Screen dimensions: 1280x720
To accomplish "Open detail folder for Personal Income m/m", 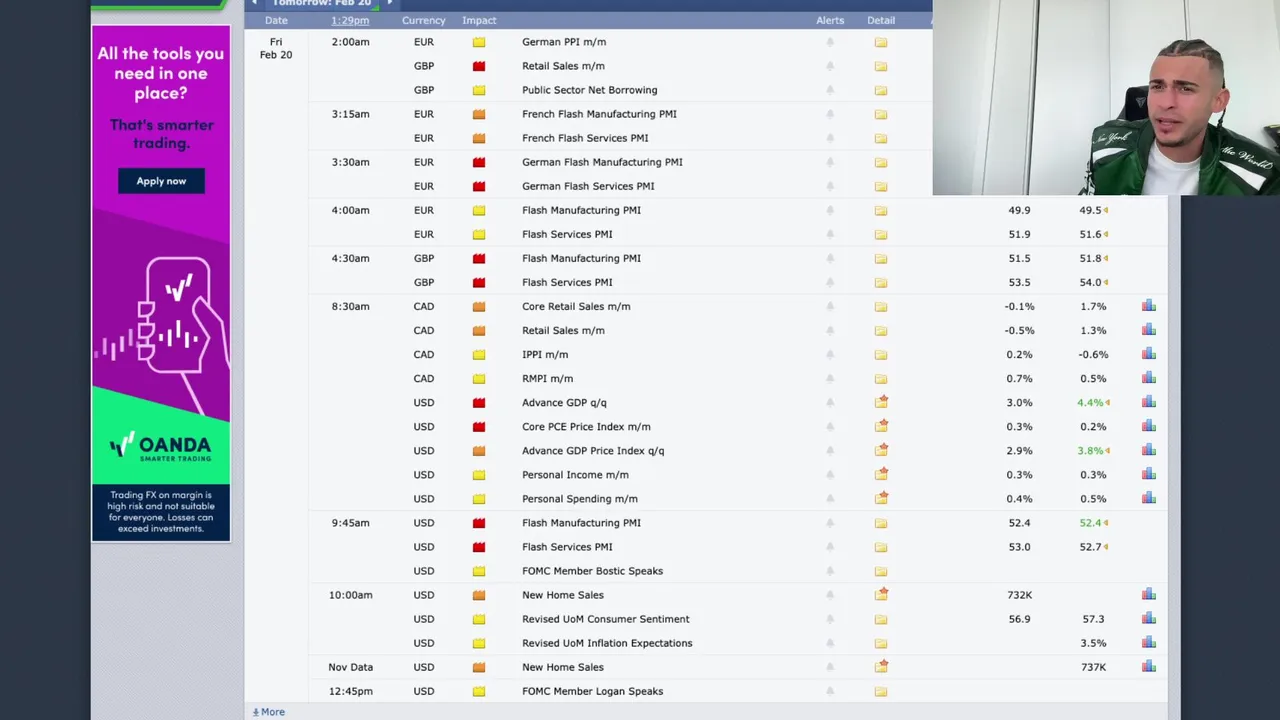I will click(881, 474).
